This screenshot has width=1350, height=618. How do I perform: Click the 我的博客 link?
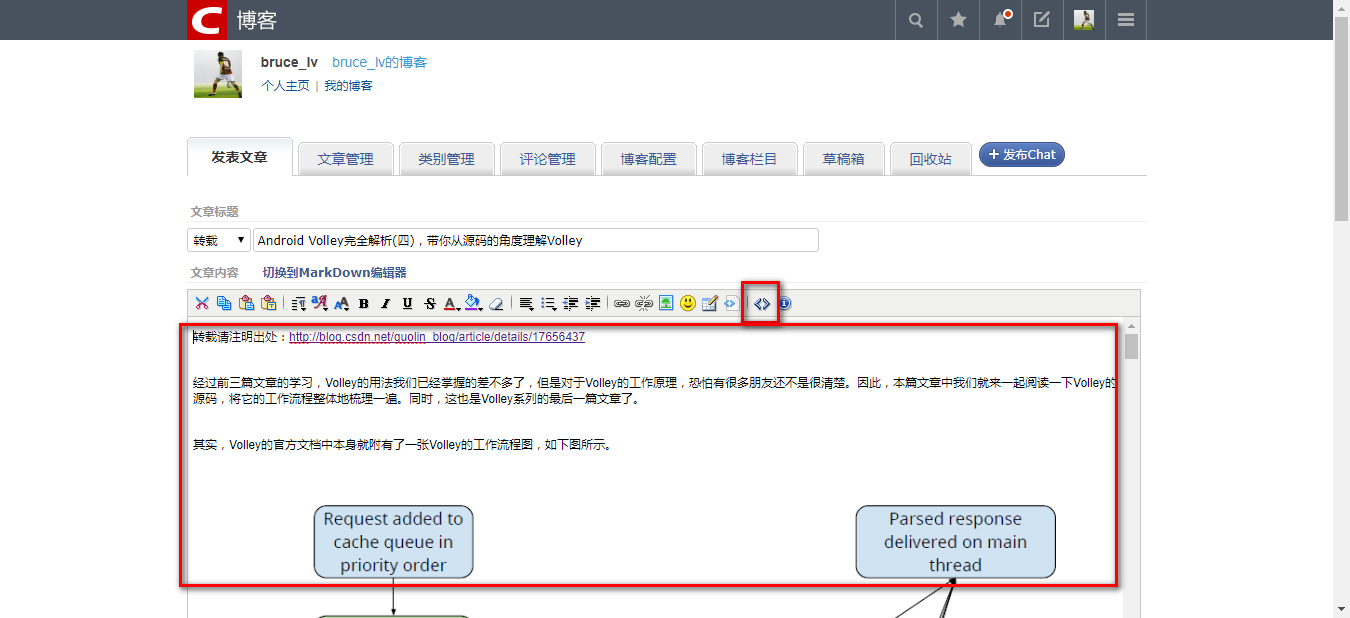(x=348, y=86)
